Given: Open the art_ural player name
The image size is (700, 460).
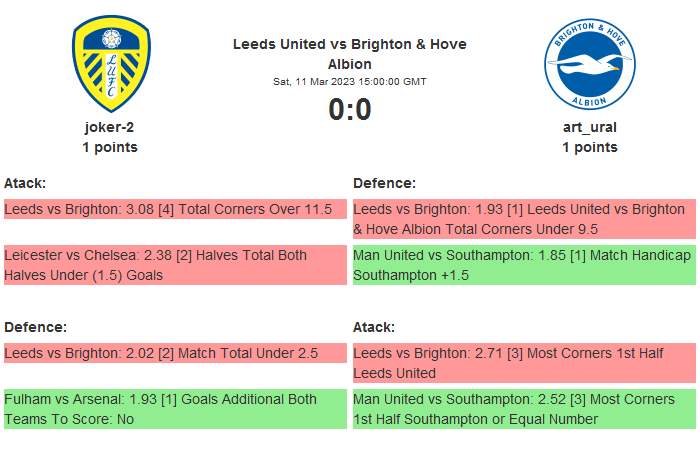Looking at the screenshot, I should [x=589, y=127].
